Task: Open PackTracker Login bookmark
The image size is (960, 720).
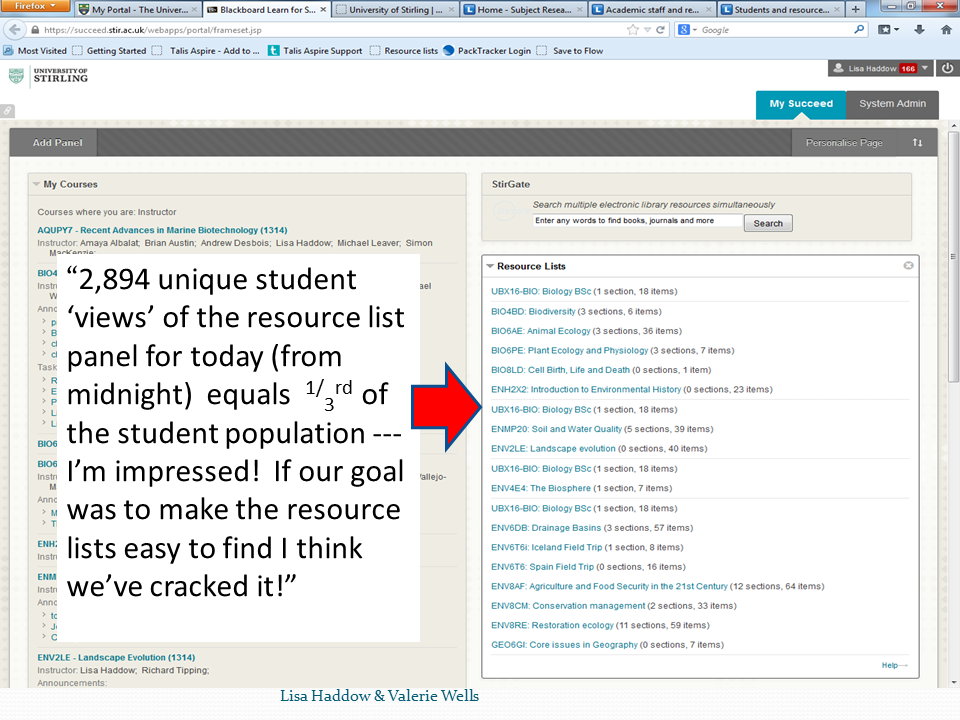Action: pos(494,51)
